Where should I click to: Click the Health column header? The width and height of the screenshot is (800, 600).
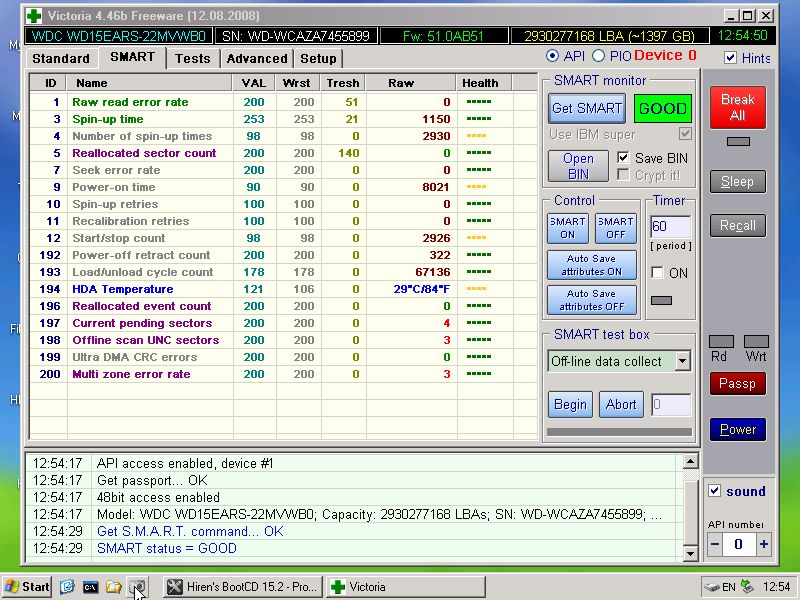[484, 83]
